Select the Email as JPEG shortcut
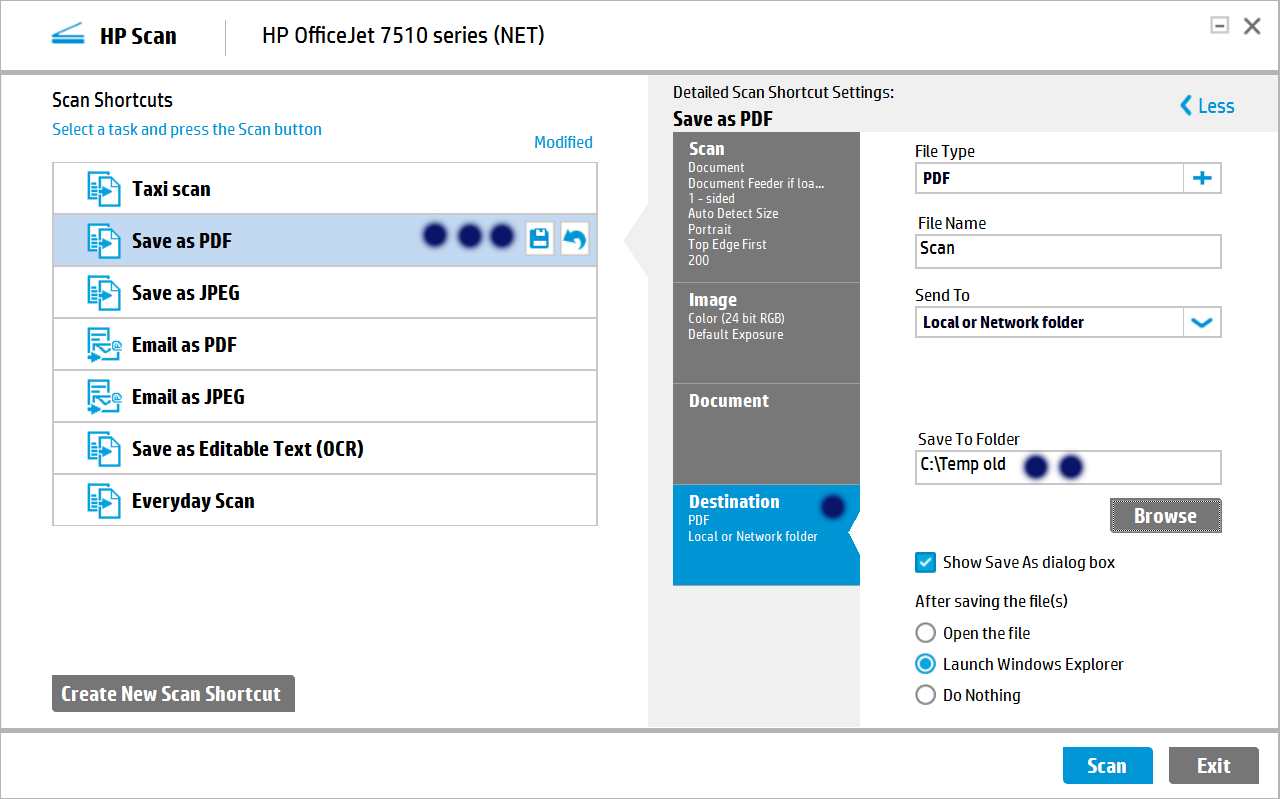Screen dimensions: 1280x799 325,397
